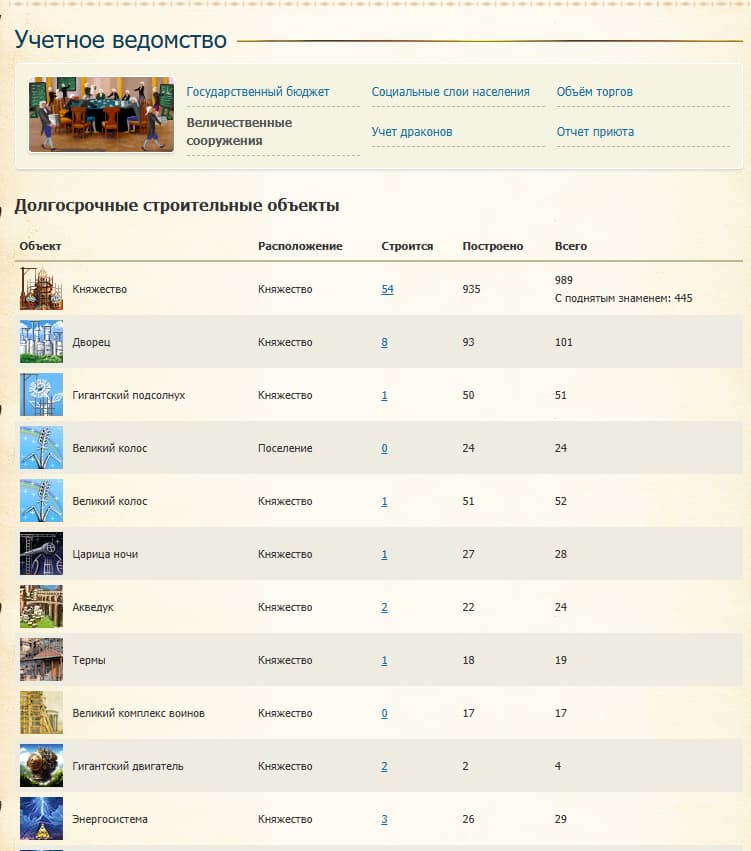Open the Отчет приюта page
The width and height of the screenshot is (751, 851).
(x=595, y=132)
